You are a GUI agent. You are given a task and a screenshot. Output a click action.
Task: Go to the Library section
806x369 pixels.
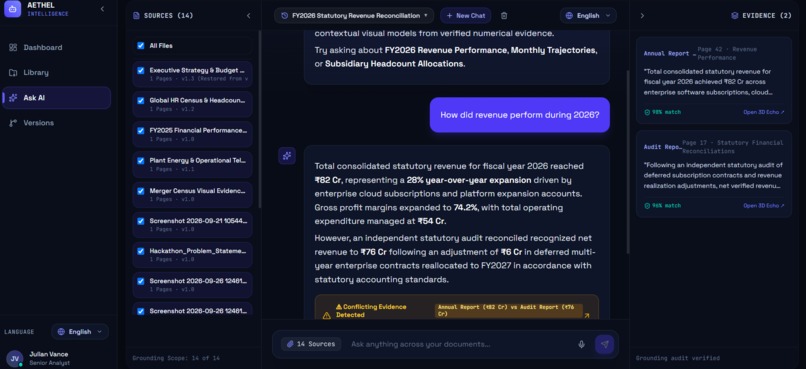tap(57, 72)
